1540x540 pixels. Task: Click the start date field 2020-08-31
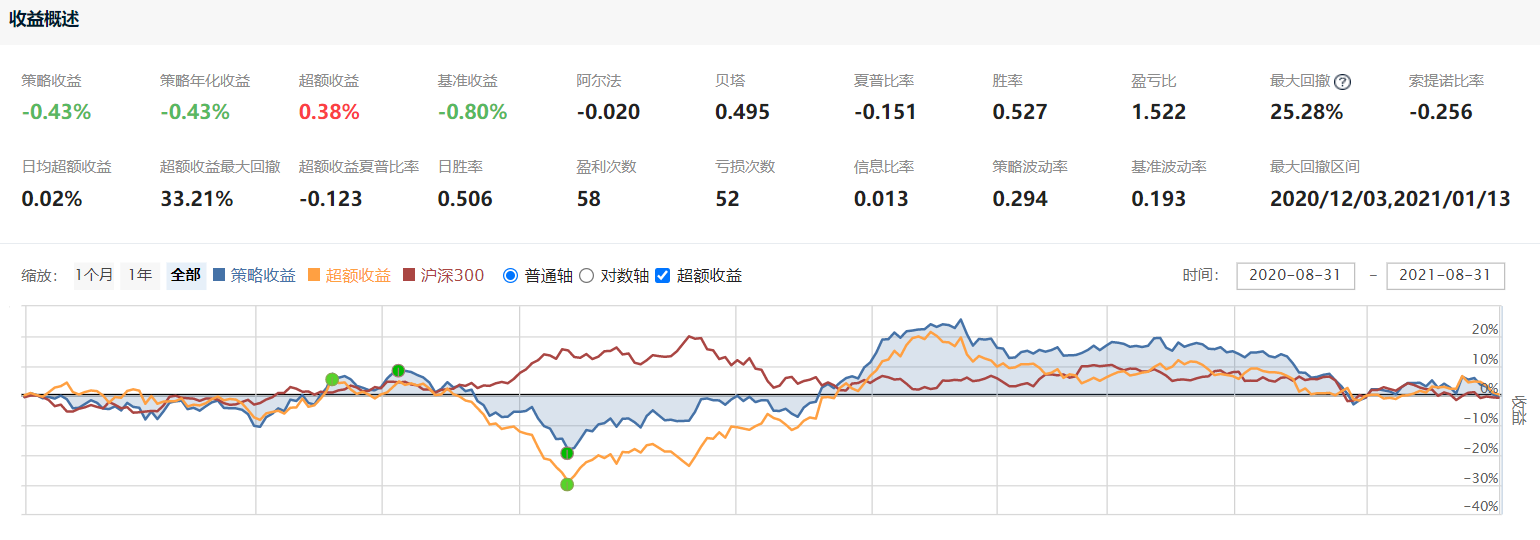[x=1296, y=275]
